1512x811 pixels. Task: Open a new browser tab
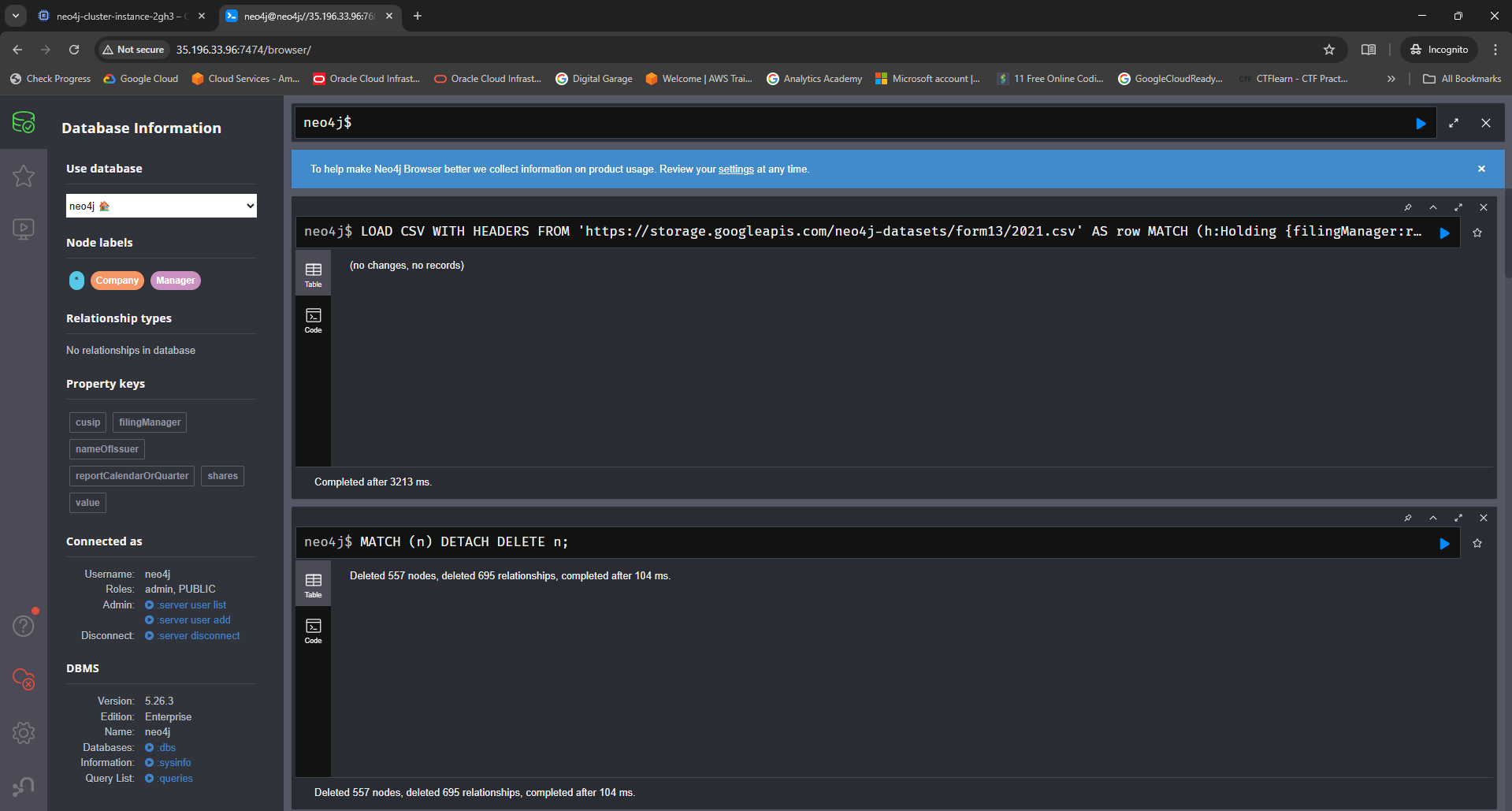coord(418,16)
